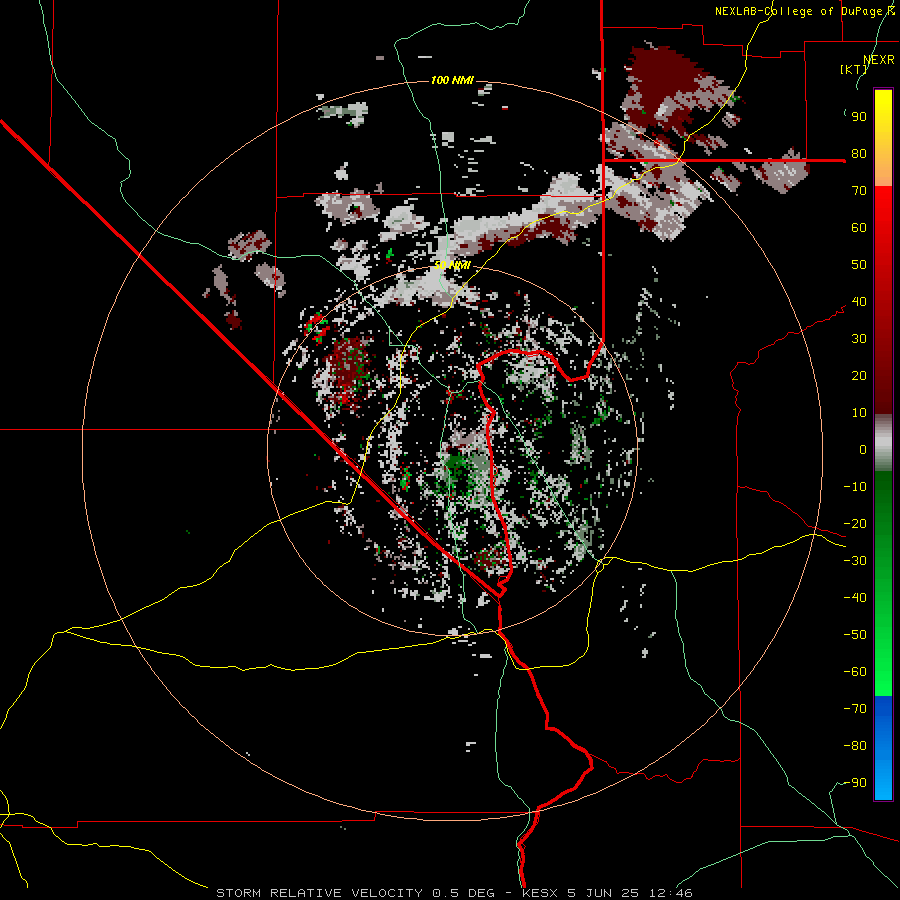Click the 70 value on the velocity scale
900x900 pixels.
(x=859, y=191)
